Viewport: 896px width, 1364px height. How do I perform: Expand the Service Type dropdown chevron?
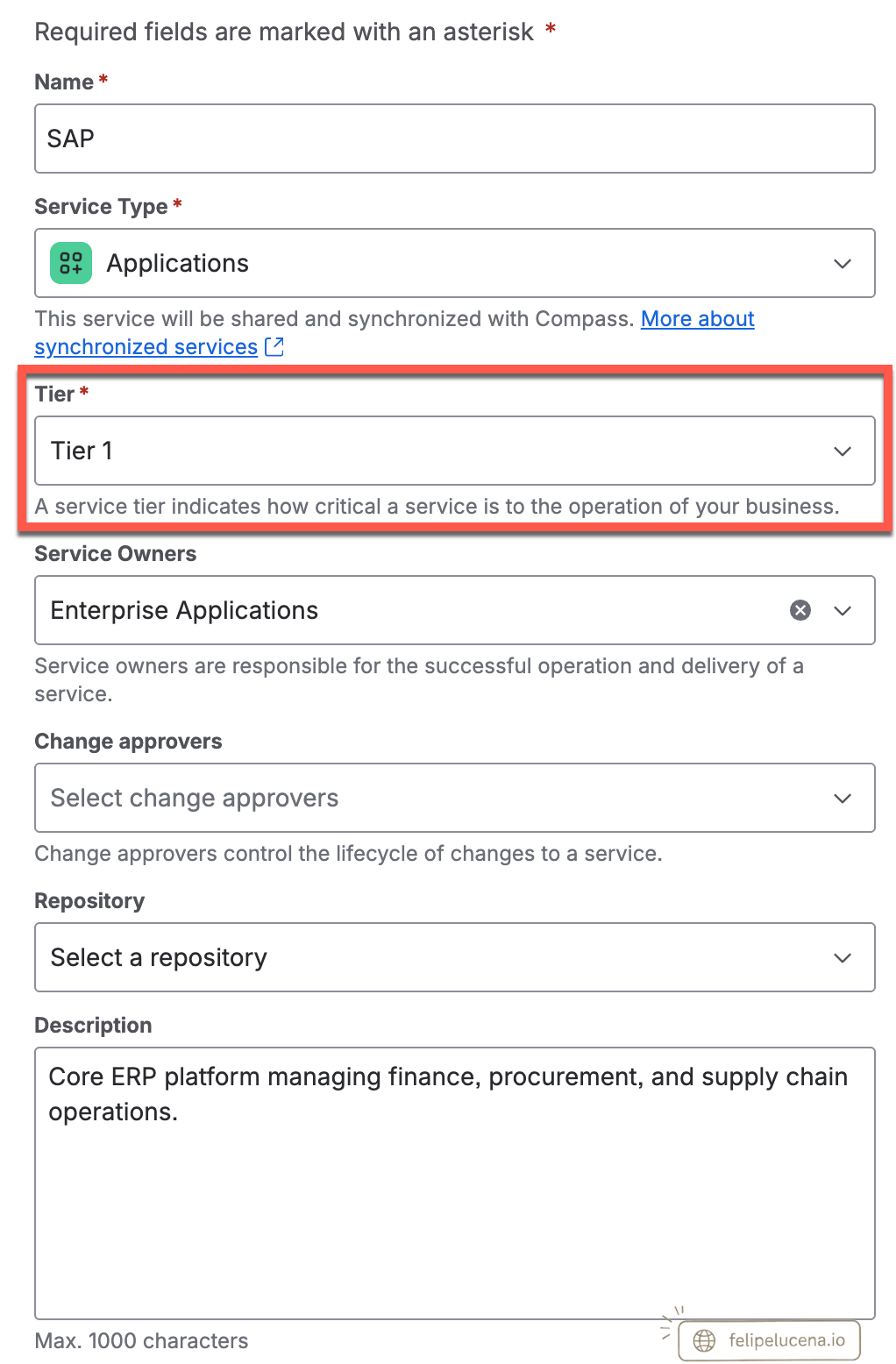tap(843, 264)
